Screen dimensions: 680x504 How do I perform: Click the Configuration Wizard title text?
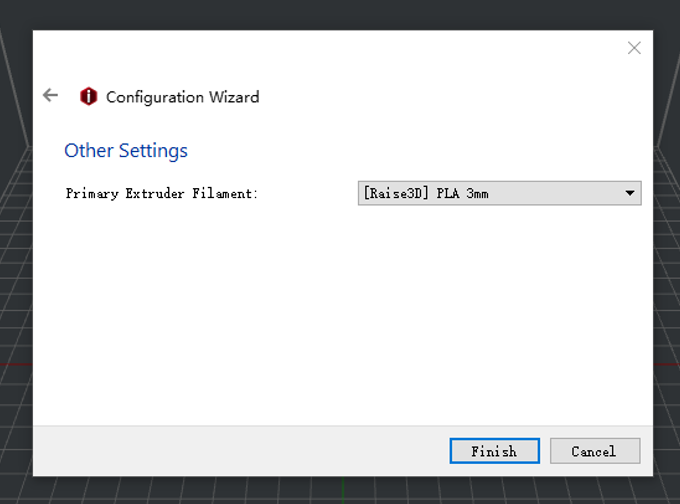click(x=183, y=97)
